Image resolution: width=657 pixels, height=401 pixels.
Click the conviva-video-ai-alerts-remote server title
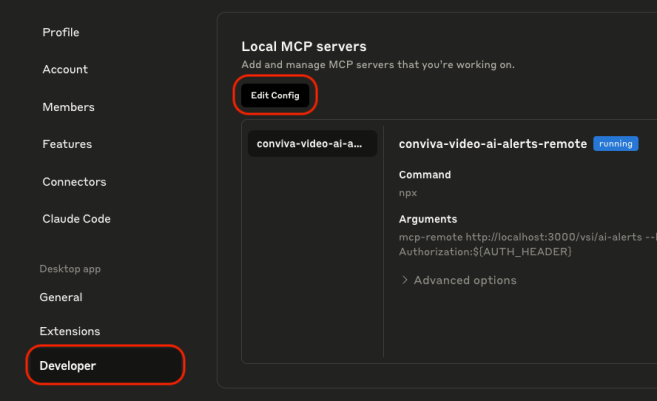(x=492, y=144)
